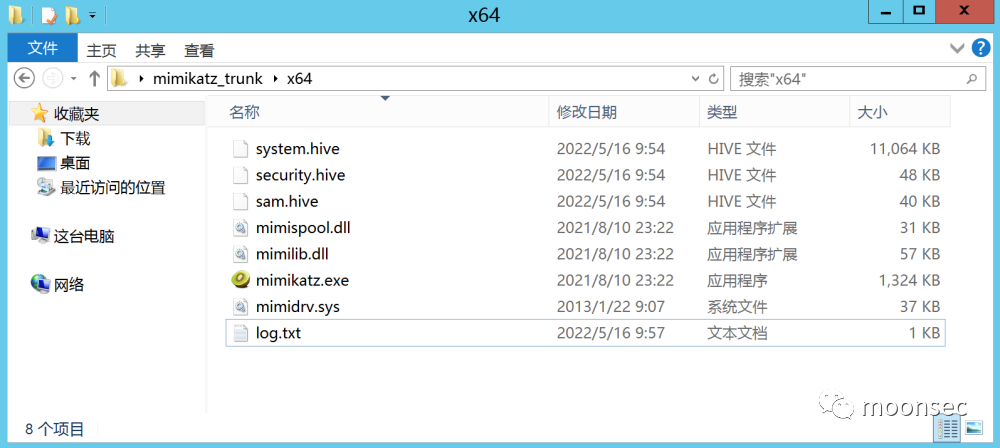
Task: Switch to large icons view in status bar
Action: point(974,429)
